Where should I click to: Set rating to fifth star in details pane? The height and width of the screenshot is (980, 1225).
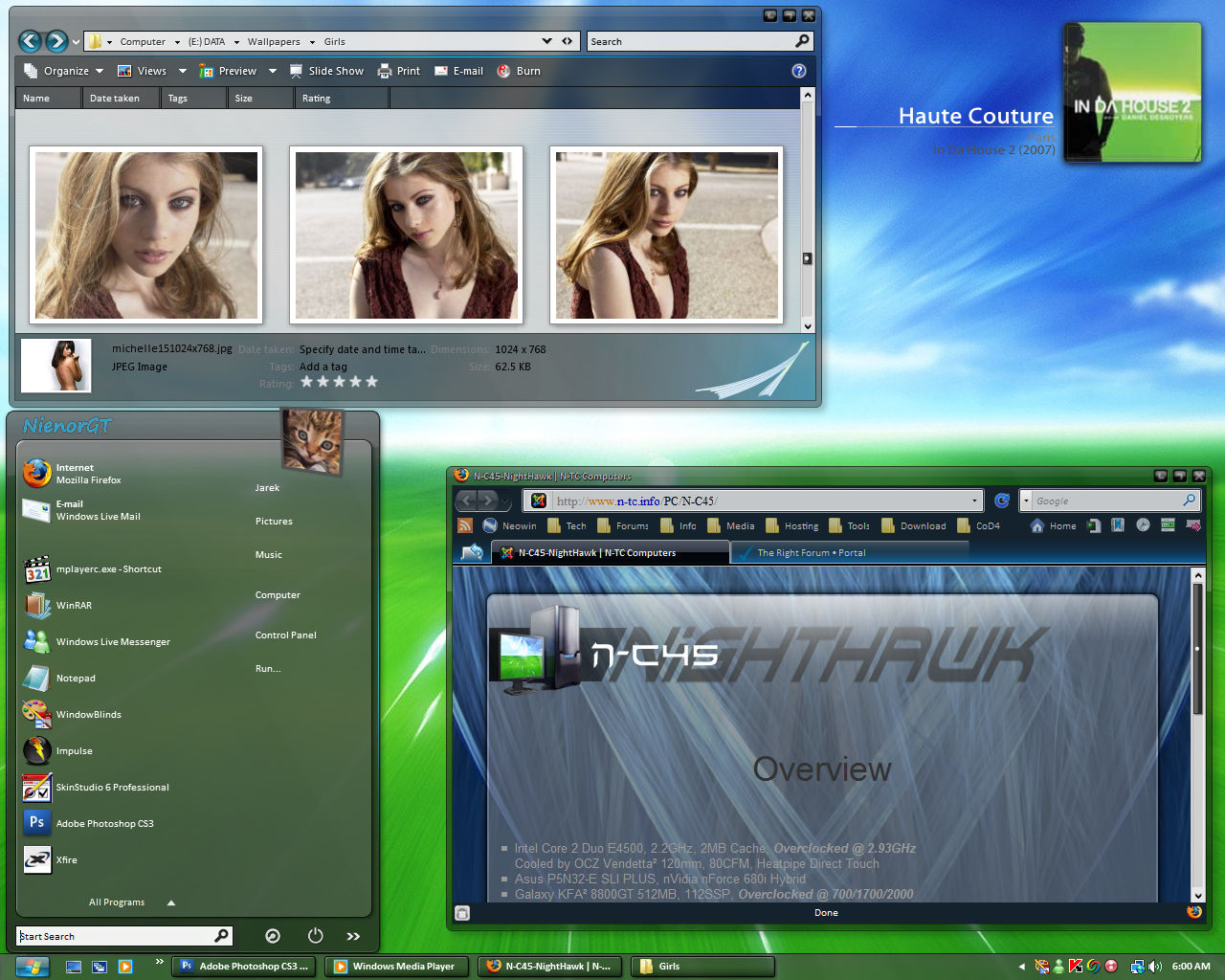371,382
